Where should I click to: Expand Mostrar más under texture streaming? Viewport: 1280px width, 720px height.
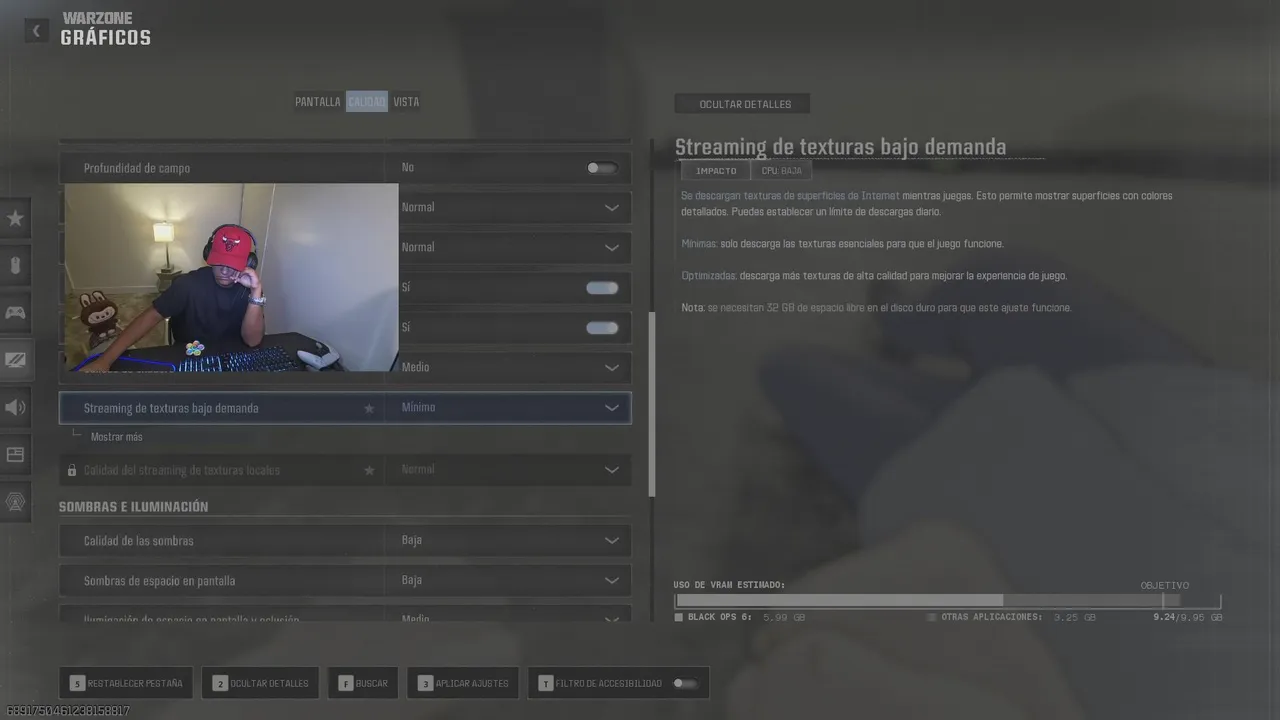116,437
